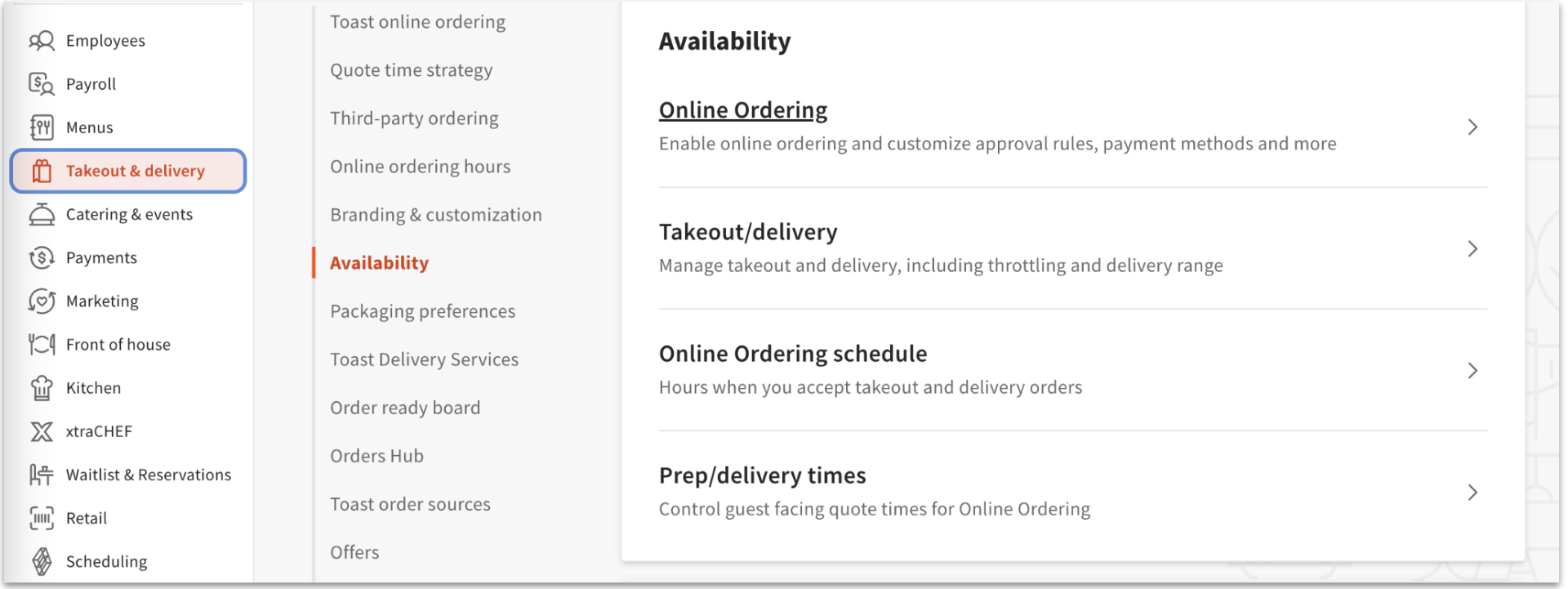Open Takeout/delivery settings via chevron
The height and width of the screenshot is (589, 1568).
(x=1472, y=249)
